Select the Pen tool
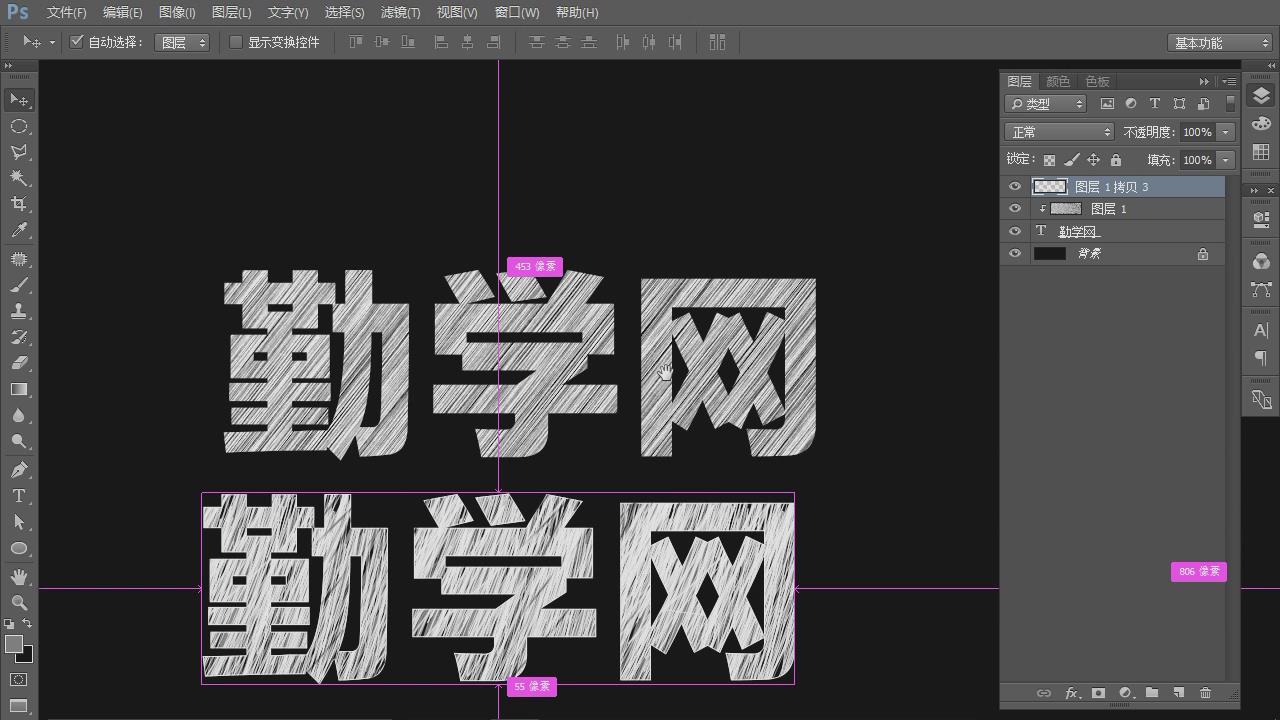The height and width of the screenshot is (720, 1280). tap(19, 470)
